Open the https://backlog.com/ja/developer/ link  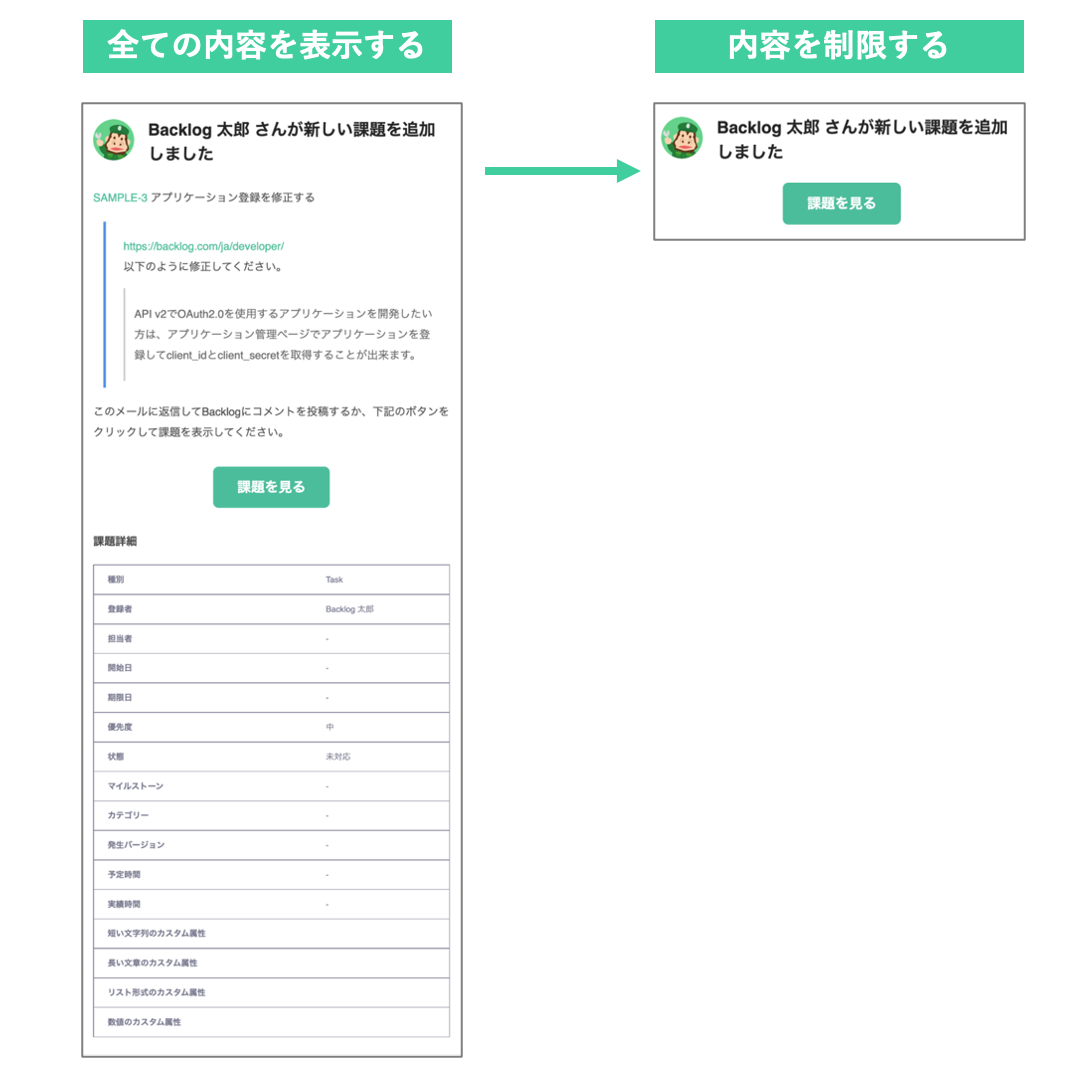pyautogui.click(x=204, y=246)
